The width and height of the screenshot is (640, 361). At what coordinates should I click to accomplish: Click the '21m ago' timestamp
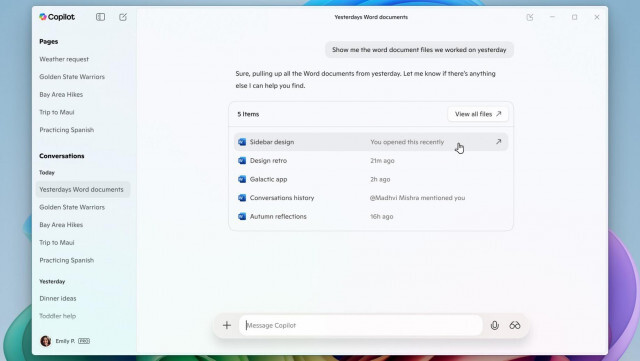(x=382, y=160)
